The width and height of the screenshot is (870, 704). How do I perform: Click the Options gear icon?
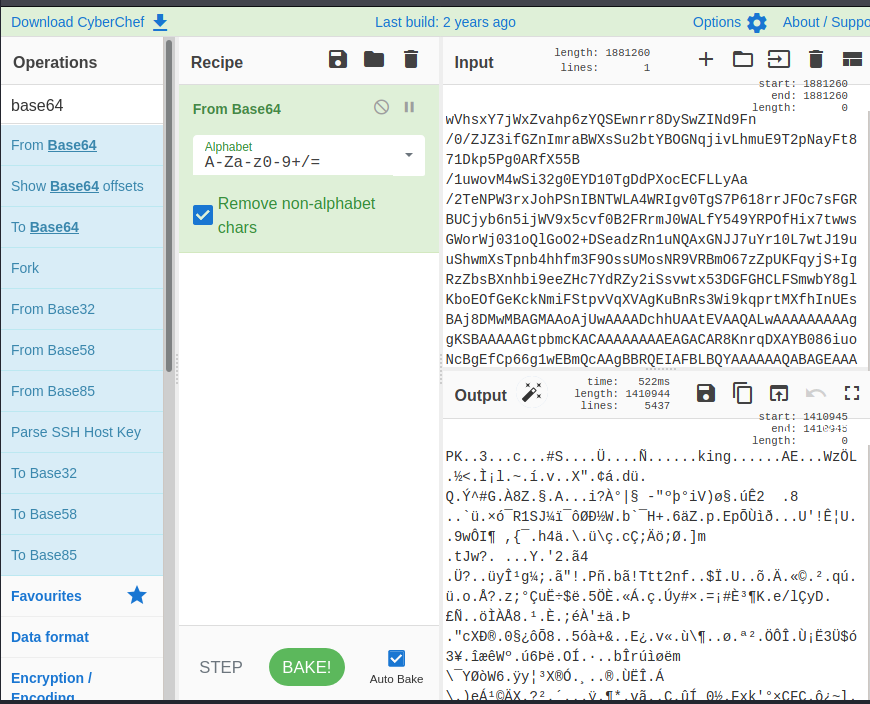757,23
